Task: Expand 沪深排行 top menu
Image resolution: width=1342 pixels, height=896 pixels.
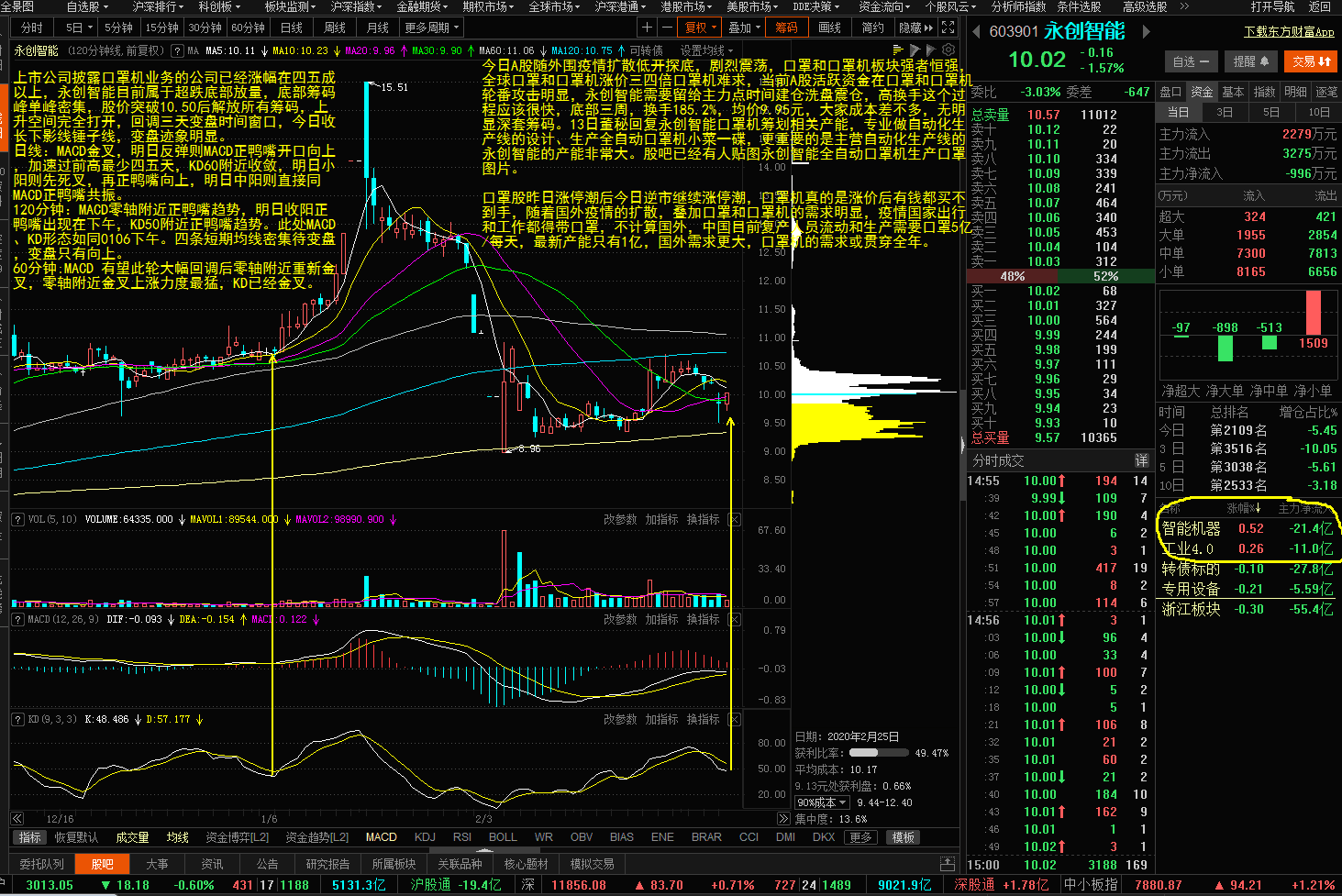Action: 159,6
